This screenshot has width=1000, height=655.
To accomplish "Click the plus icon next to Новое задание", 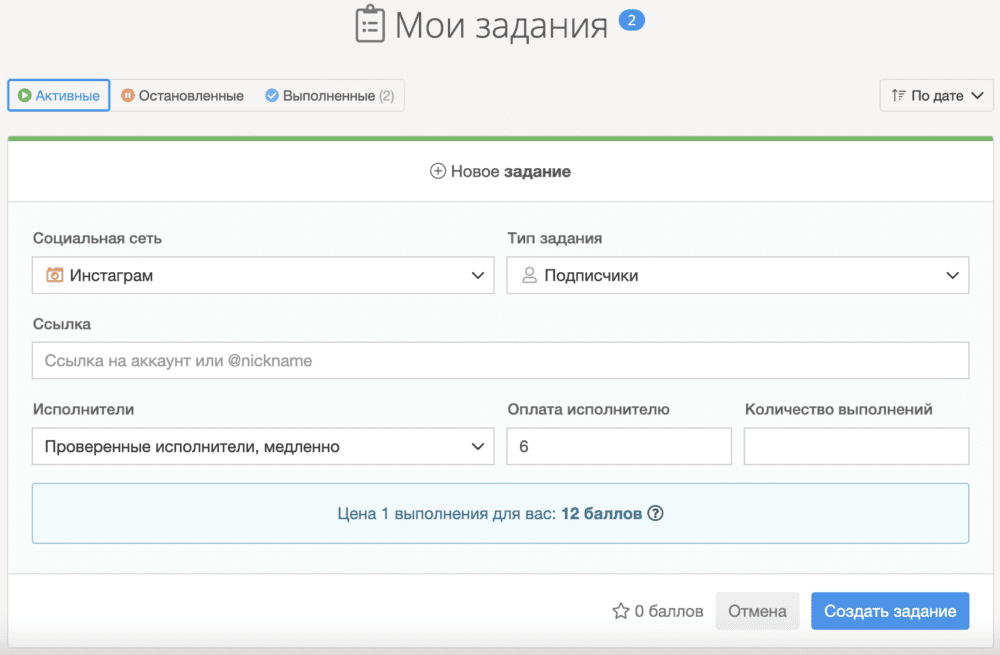I will 437,171.
